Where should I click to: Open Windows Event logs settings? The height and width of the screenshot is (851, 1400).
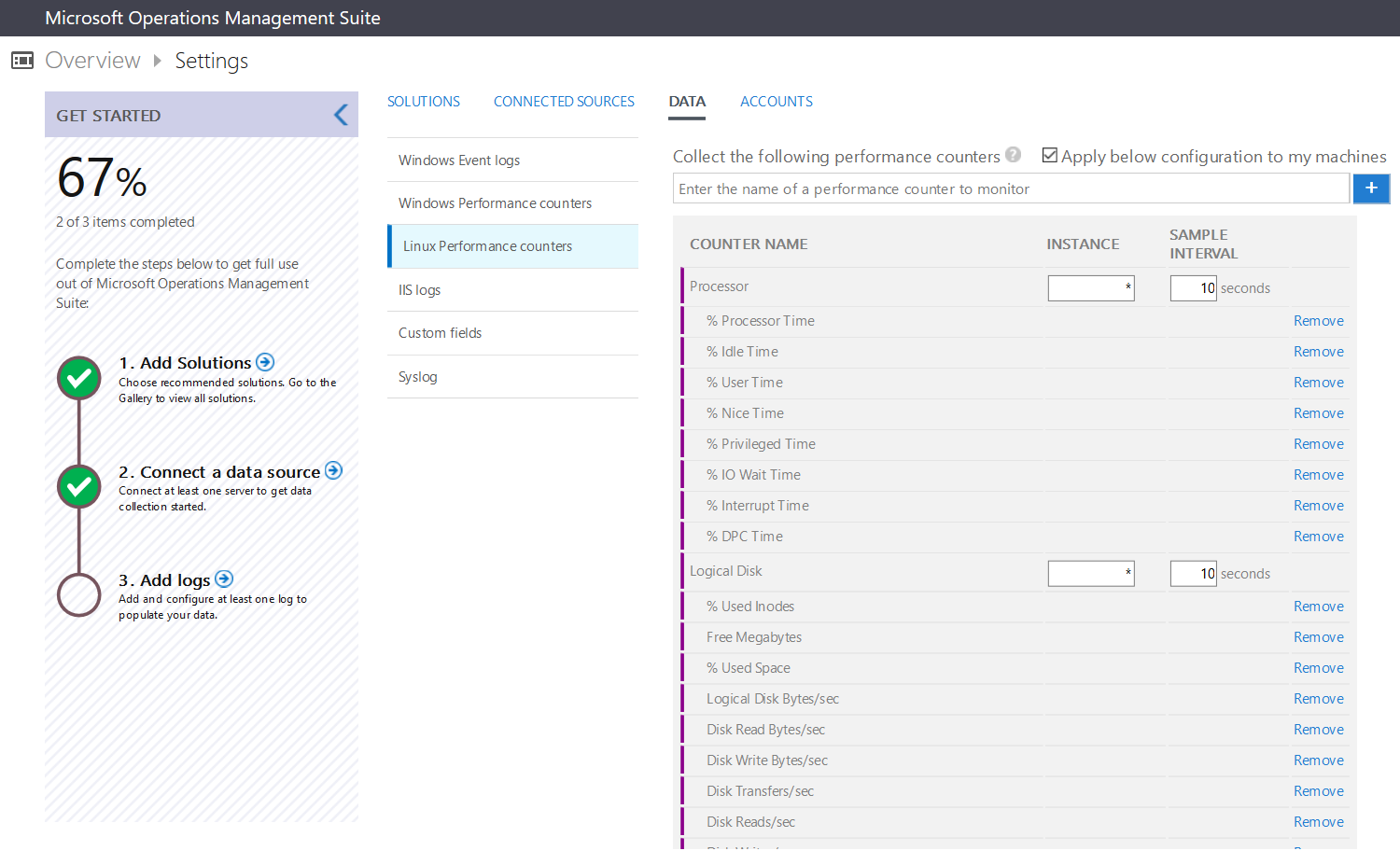(x=512, y=160)
